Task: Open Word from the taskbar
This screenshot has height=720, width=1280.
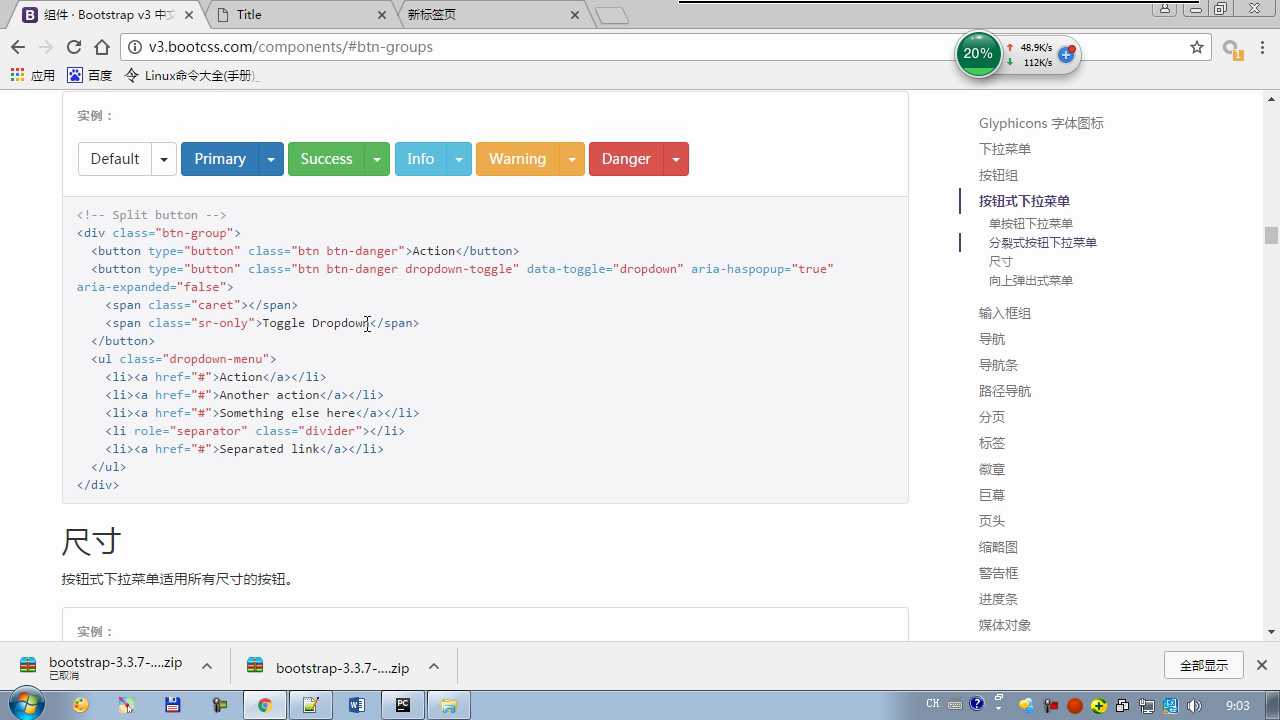Action: (357, 705)
